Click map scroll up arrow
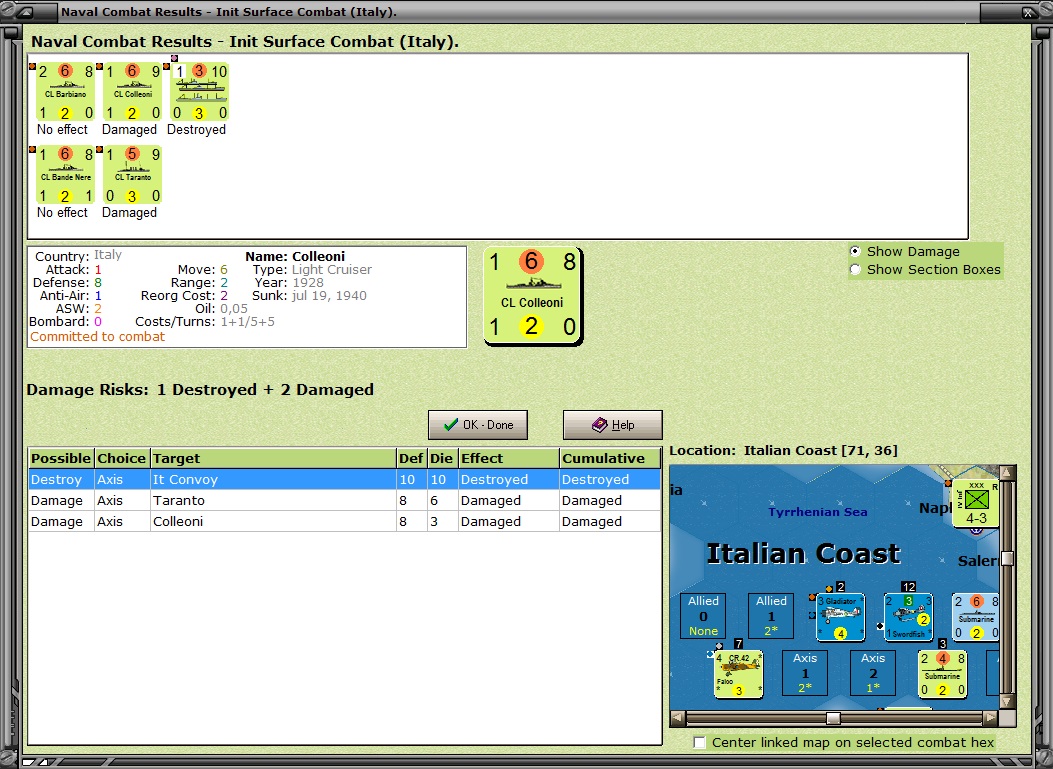The width and height of the screenshot is (1053, 769). tap(1007, 472)
